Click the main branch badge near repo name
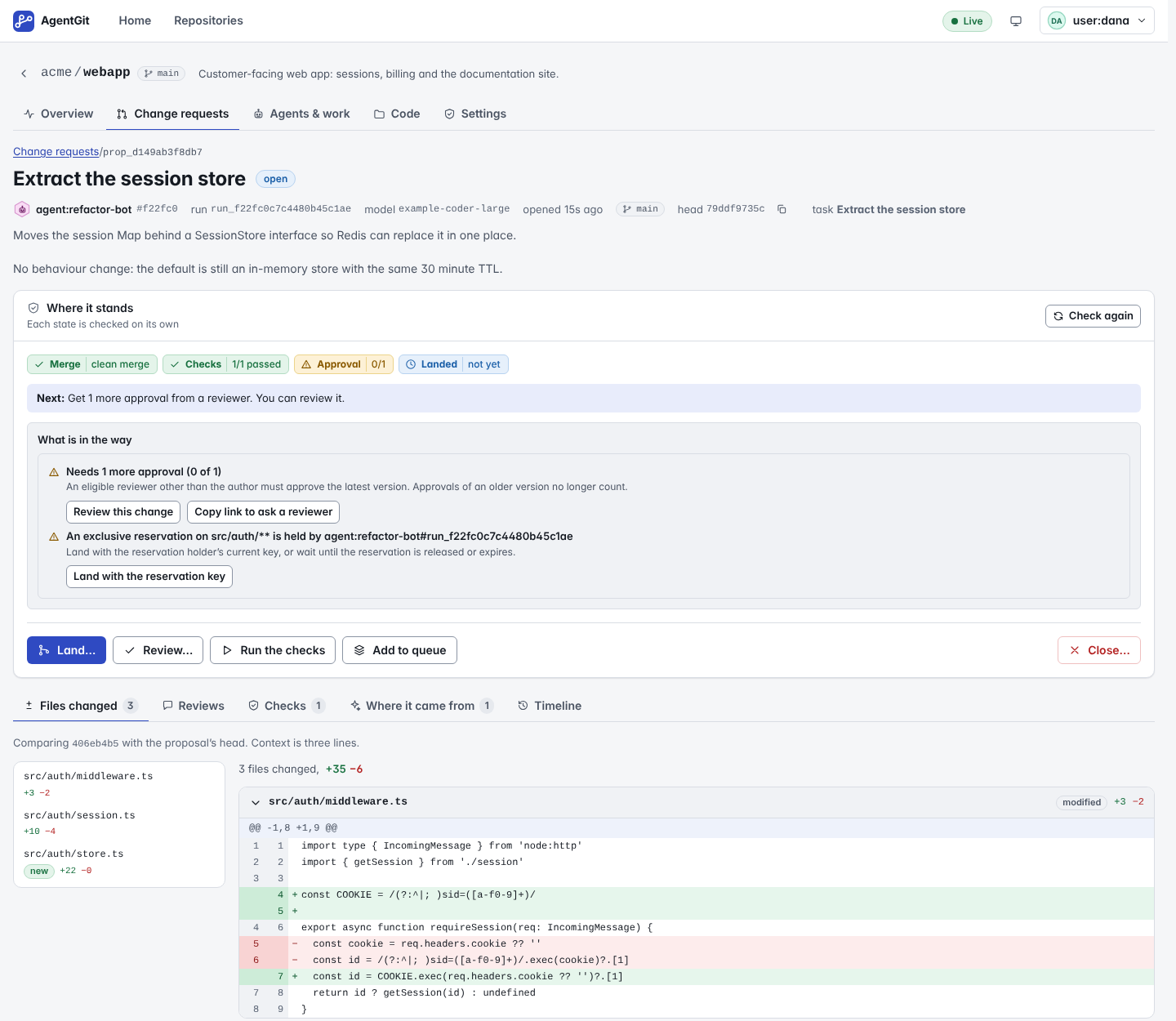 [x=162, y=74]
